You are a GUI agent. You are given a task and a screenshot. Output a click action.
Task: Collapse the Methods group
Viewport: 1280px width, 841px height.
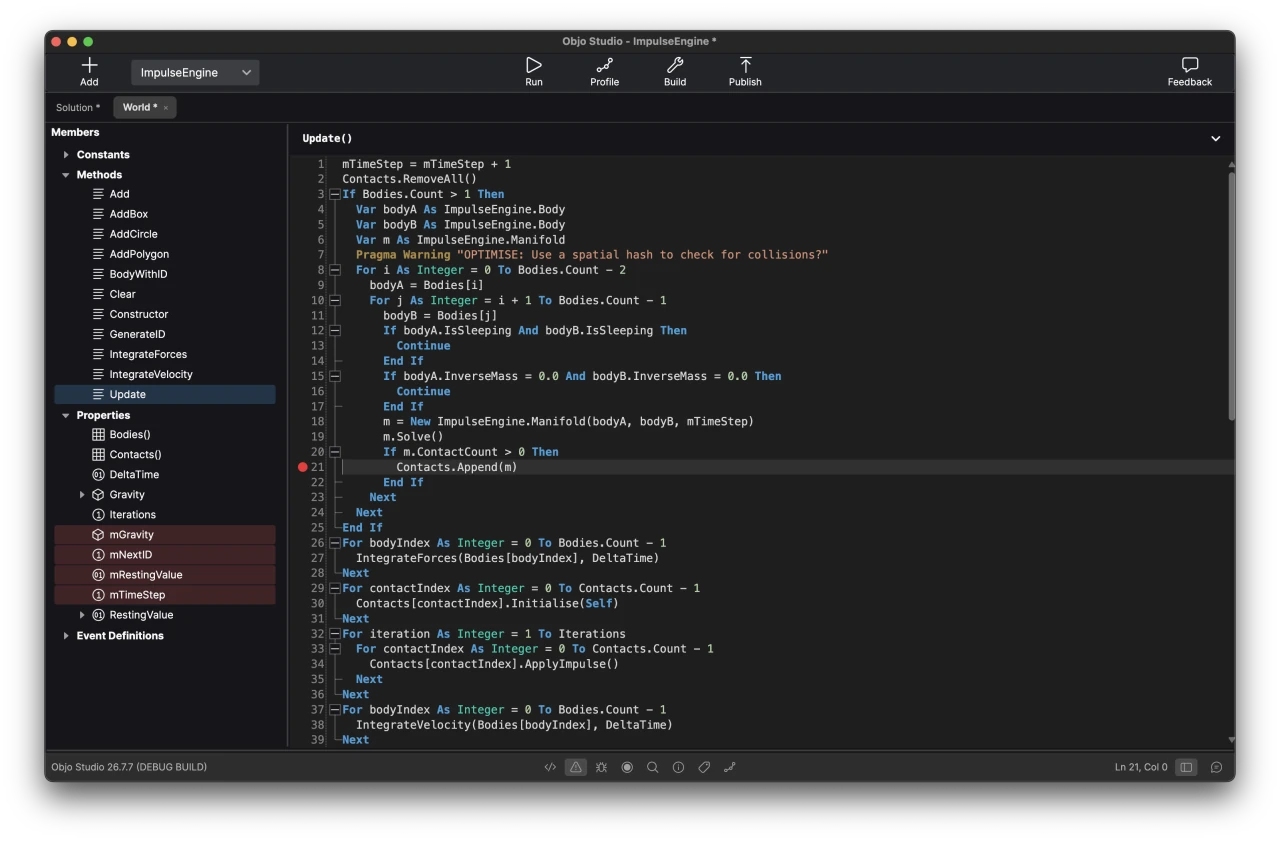point(66,175)
